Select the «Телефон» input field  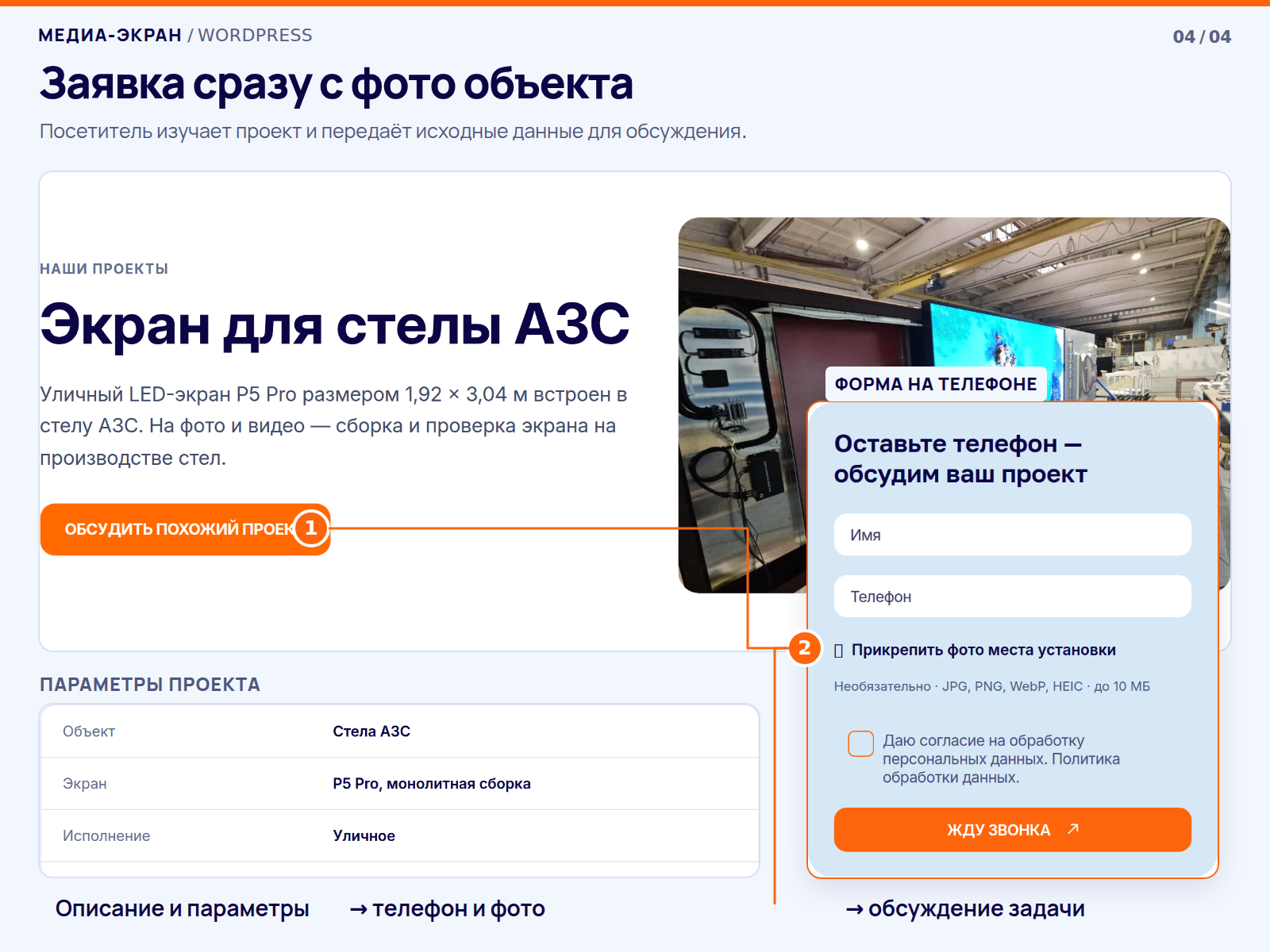tap(1012, 597)
